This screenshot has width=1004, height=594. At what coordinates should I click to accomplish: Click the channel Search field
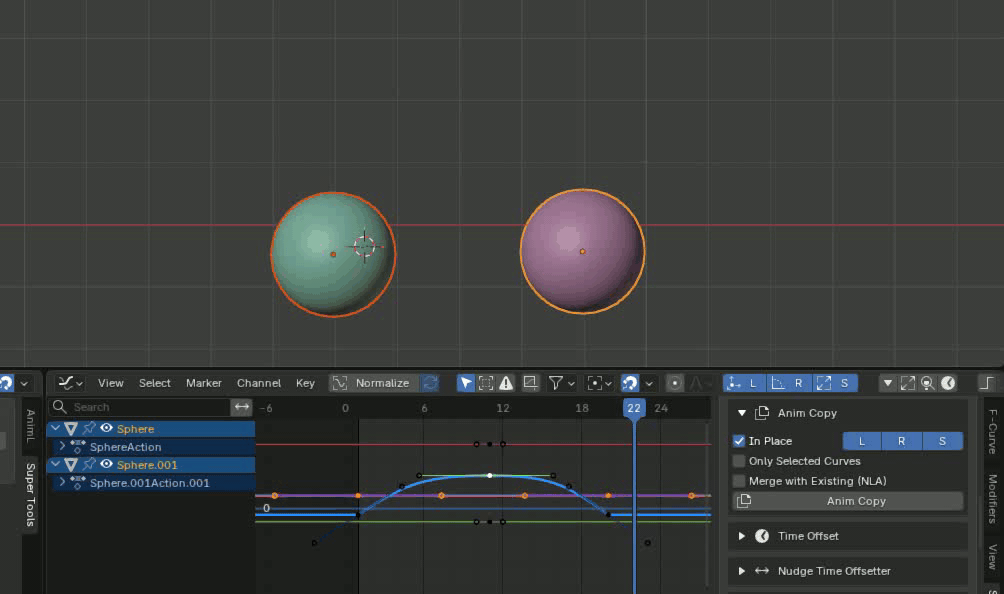tap(140, 407)
